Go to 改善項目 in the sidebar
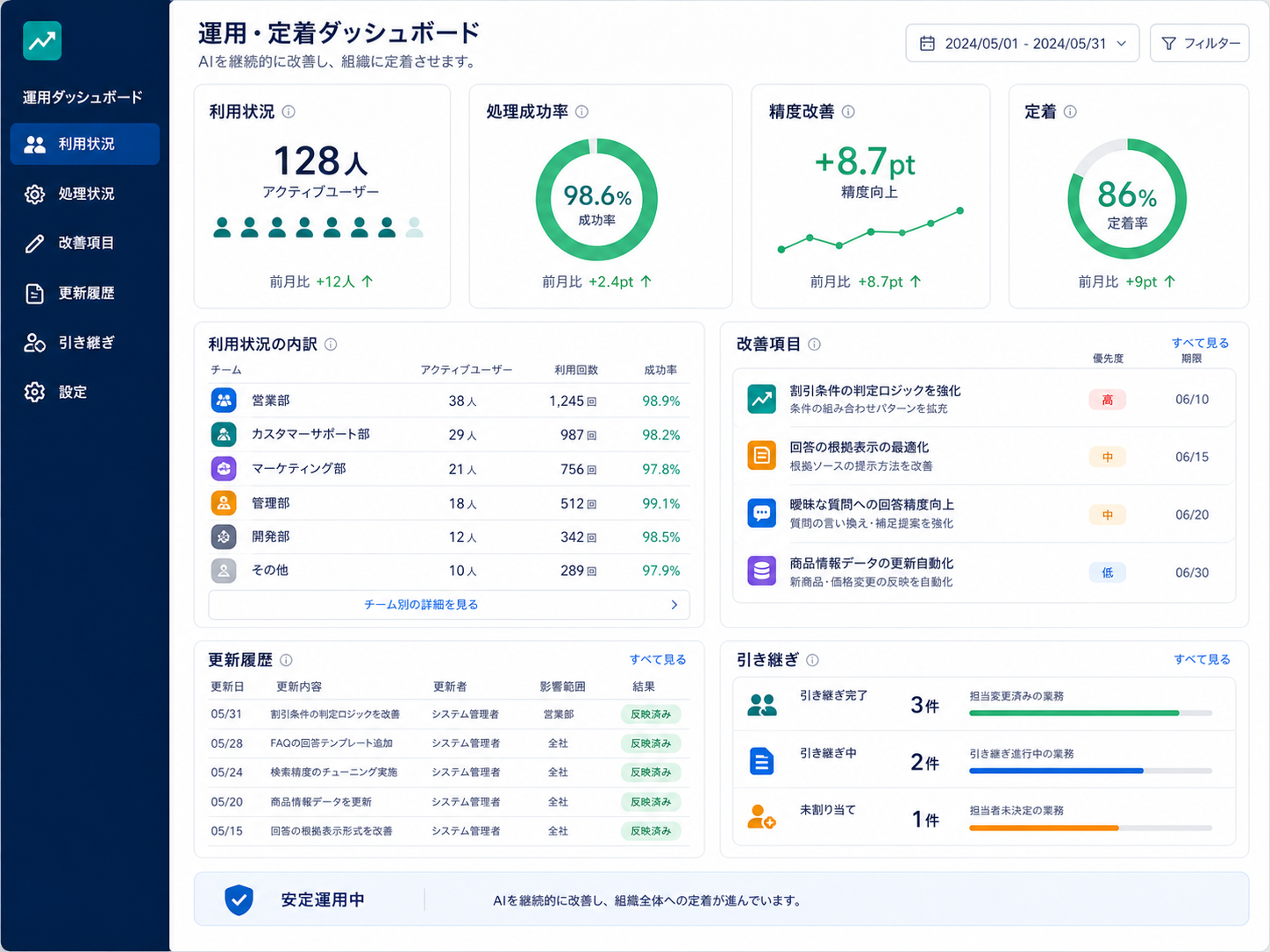Screen dimensions: 1270x952 coord(85,243)
